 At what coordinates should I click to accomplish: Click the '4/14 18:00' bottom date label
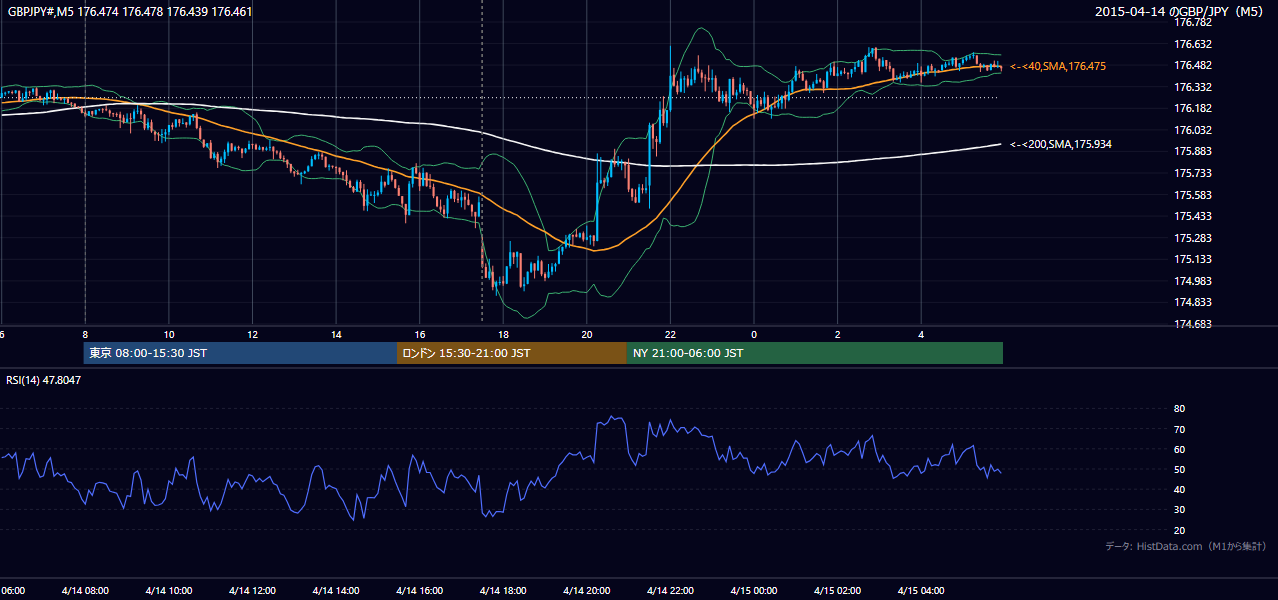[x=503, y=591]
